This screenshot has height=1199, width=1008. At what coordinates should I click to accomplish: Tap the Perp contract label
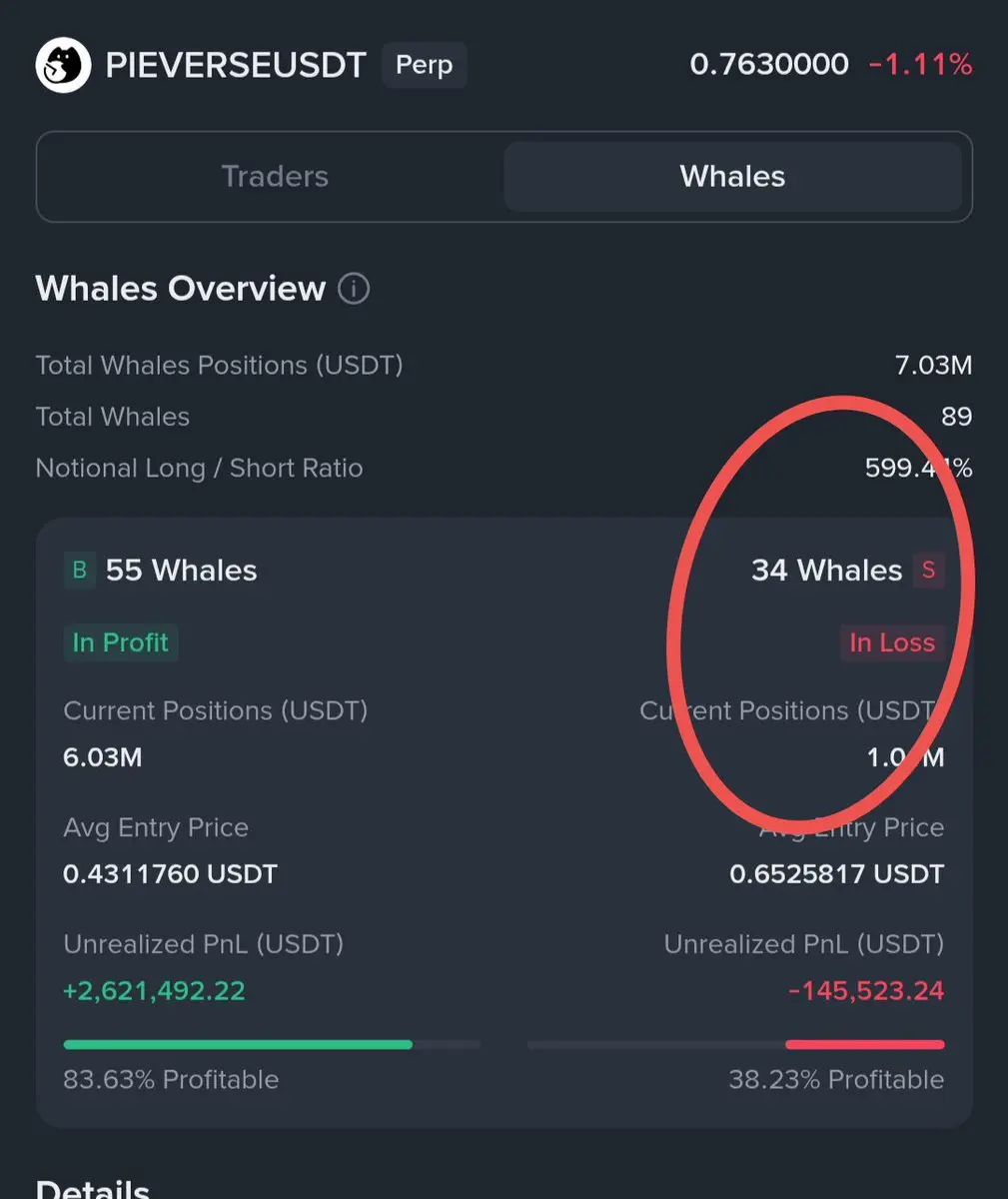(424, 65)
